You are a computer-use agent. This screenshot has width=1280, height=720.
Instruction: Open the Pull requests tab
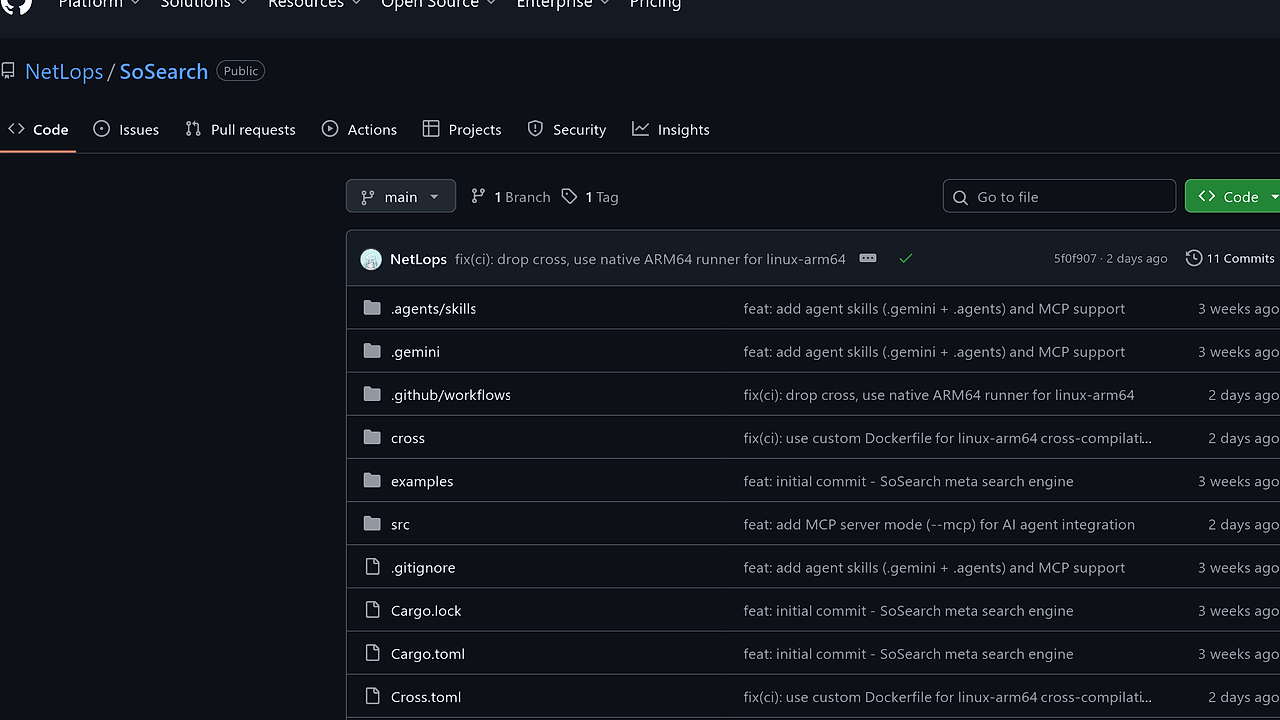point(241,129)
